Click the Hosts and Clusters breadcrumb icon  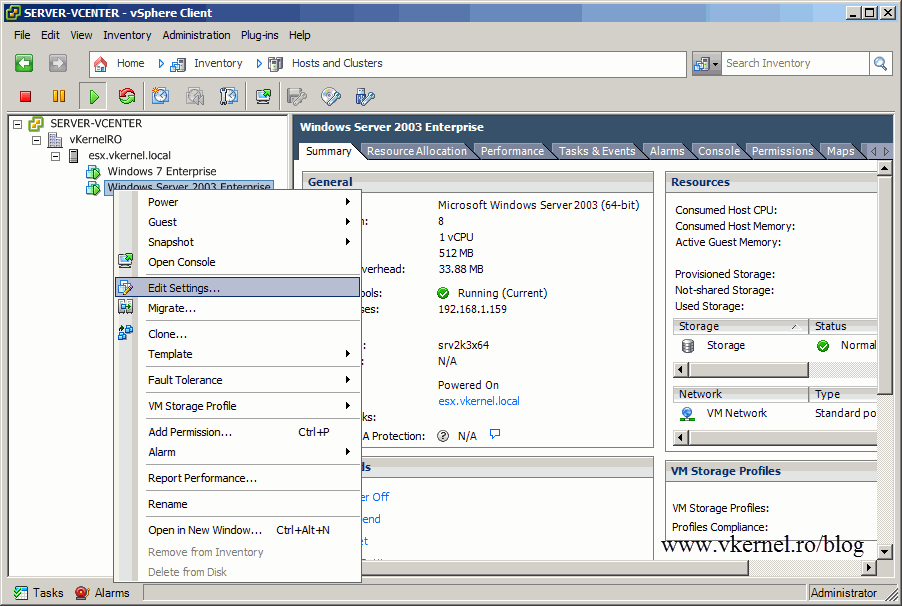point(276,64)
